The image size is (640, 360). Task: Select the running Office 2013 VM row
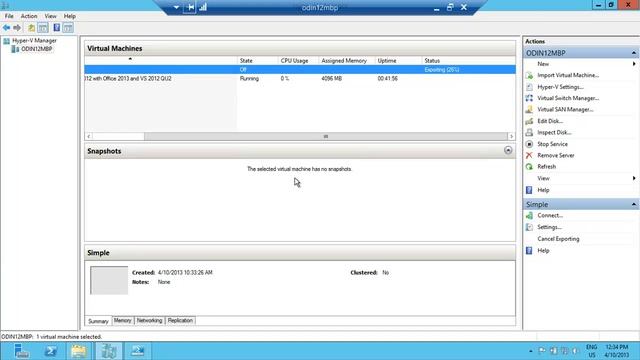[300, 79]
